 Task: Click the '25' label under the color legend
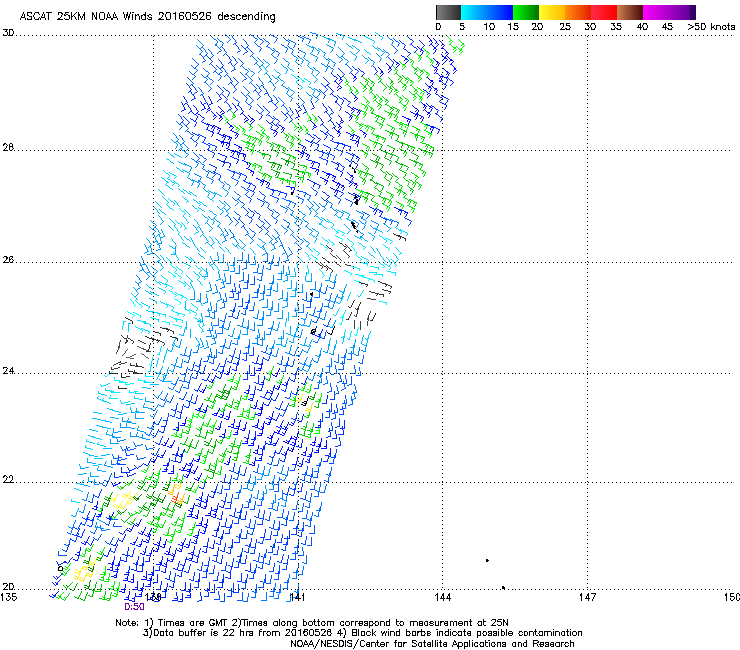[565, 27]
